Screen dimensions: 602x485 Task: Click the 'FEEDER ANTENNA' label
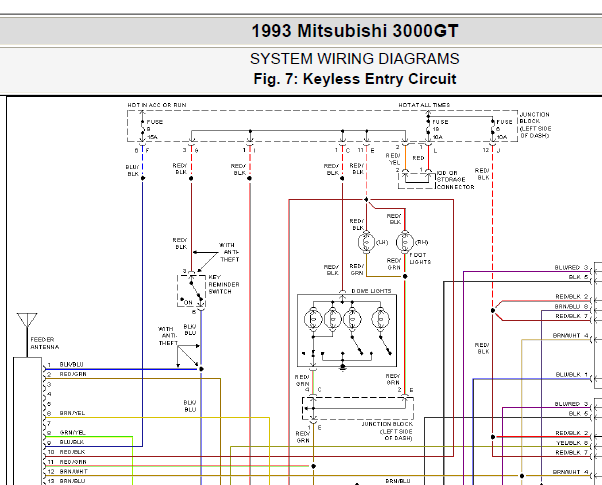click(45, 343)
